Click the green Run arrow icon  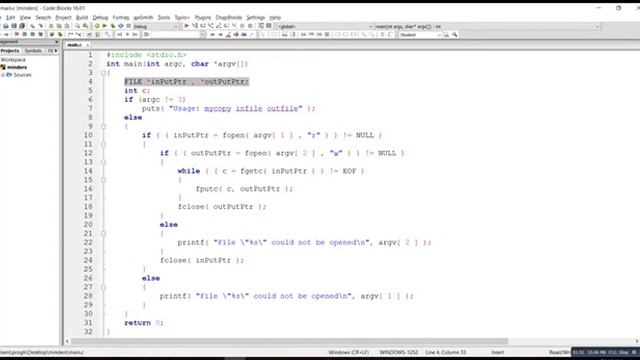point(105,26)
